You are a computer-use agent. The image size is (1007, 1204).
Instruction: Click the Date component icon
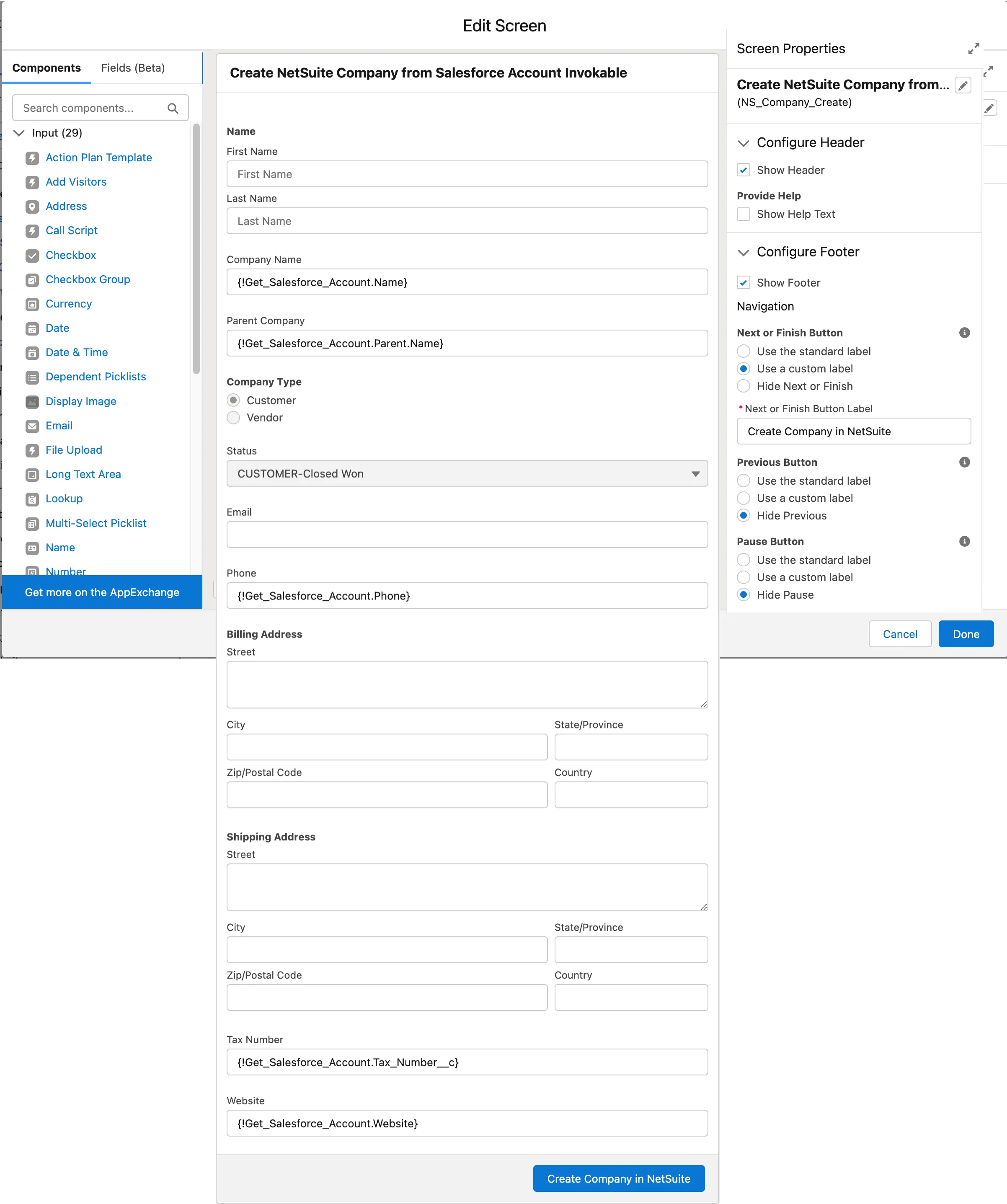(33, 328)
